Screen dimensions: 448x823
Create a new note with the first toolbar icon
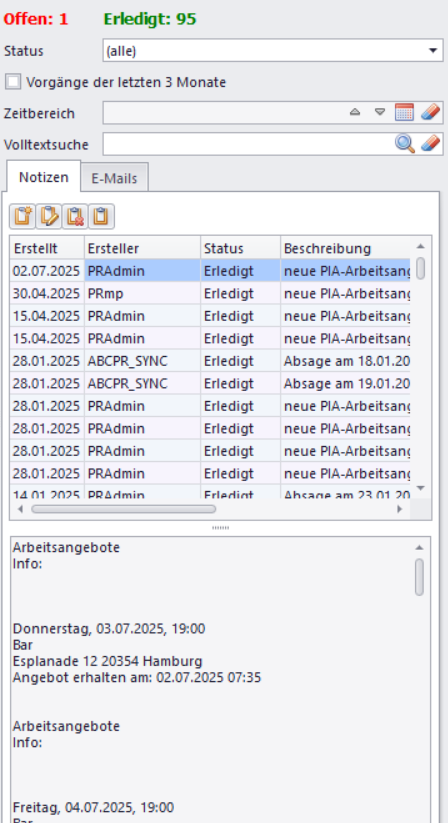(23, 216)
